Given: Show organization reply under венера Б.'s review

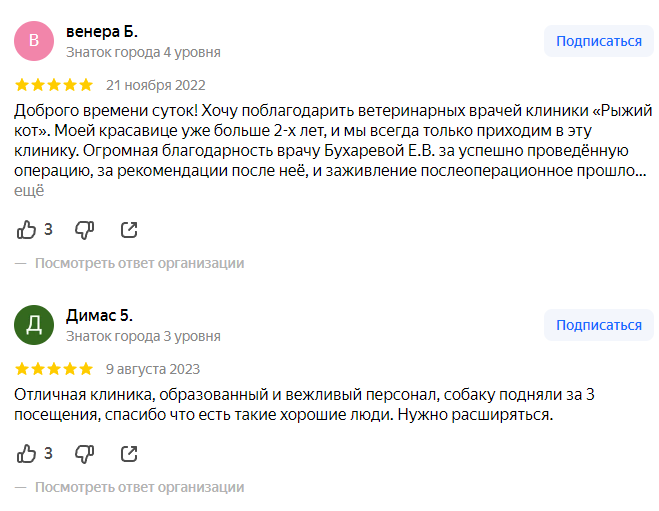Looking at the screenshot, I should tap(139, 264).
